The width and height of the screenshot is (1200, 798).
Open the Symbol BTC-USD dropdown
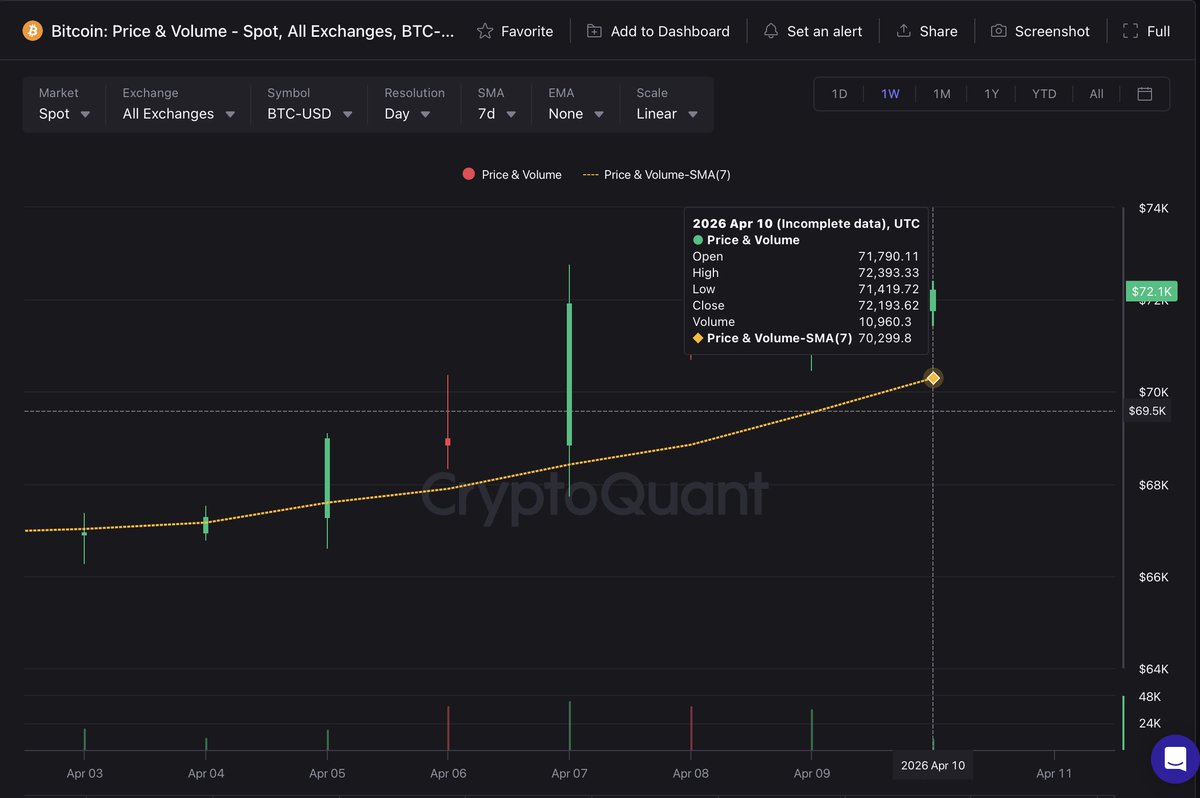coord(309,114)
